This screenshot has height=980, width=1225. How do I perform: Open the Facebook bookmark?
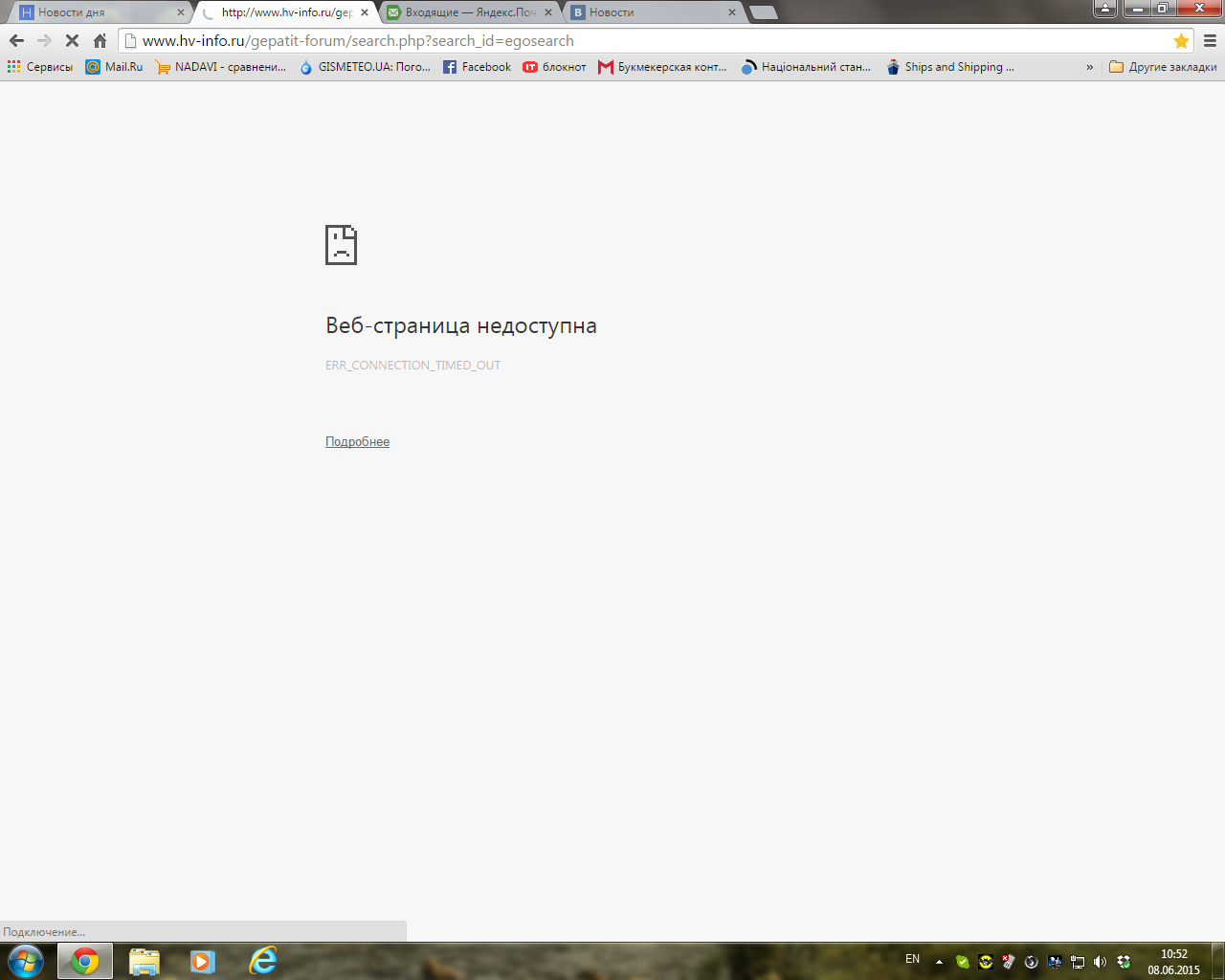(477, 67)
